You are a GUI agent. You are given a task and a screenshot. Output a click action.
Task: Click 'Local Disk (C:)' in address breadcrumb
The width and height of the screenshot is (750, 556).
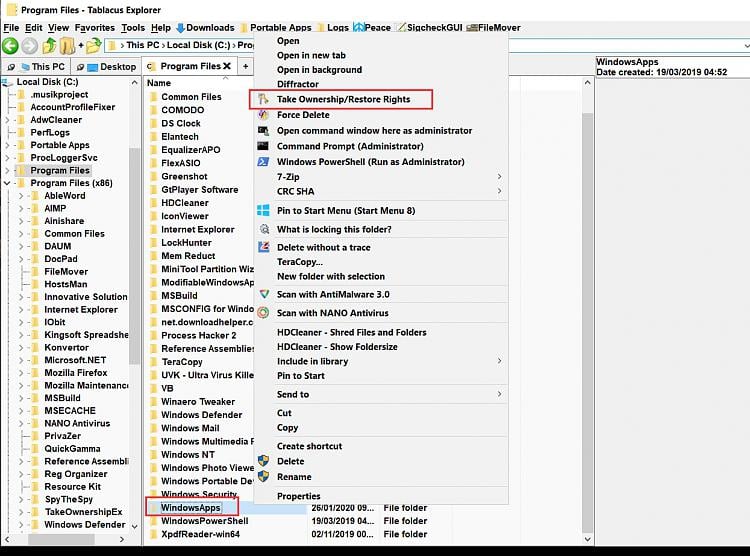(199, 45)
